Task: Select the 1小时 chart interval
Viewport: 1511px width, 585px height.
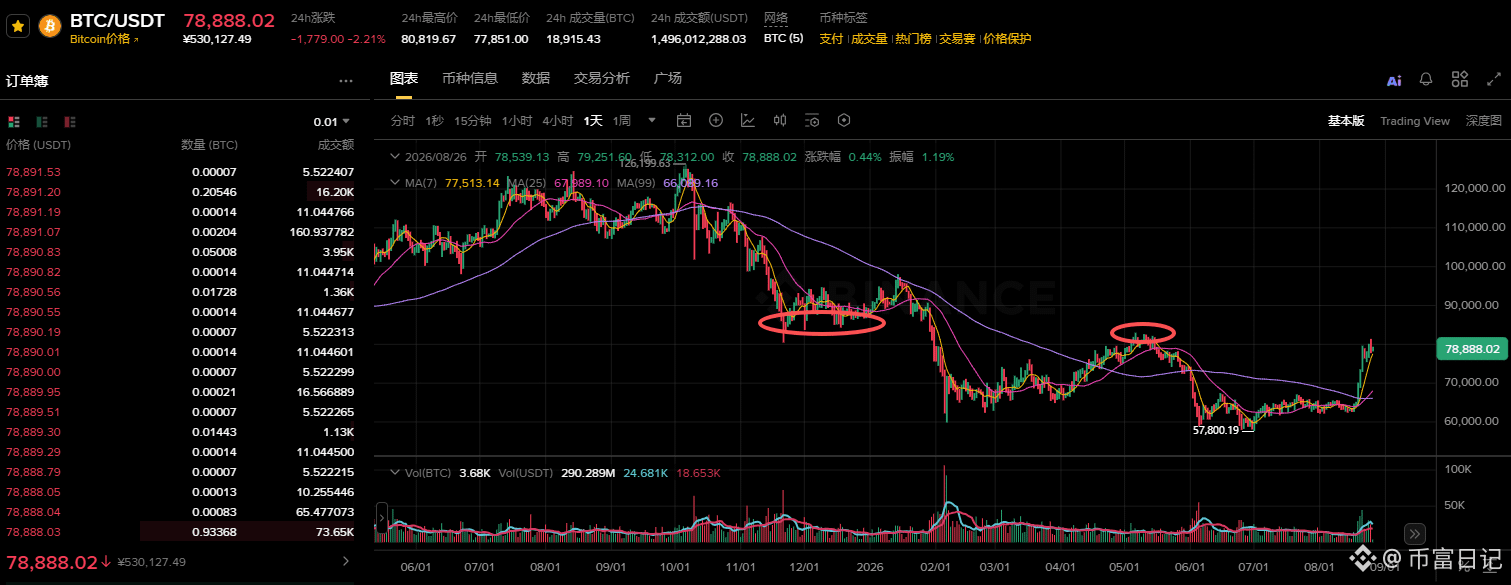Action: 517,121
